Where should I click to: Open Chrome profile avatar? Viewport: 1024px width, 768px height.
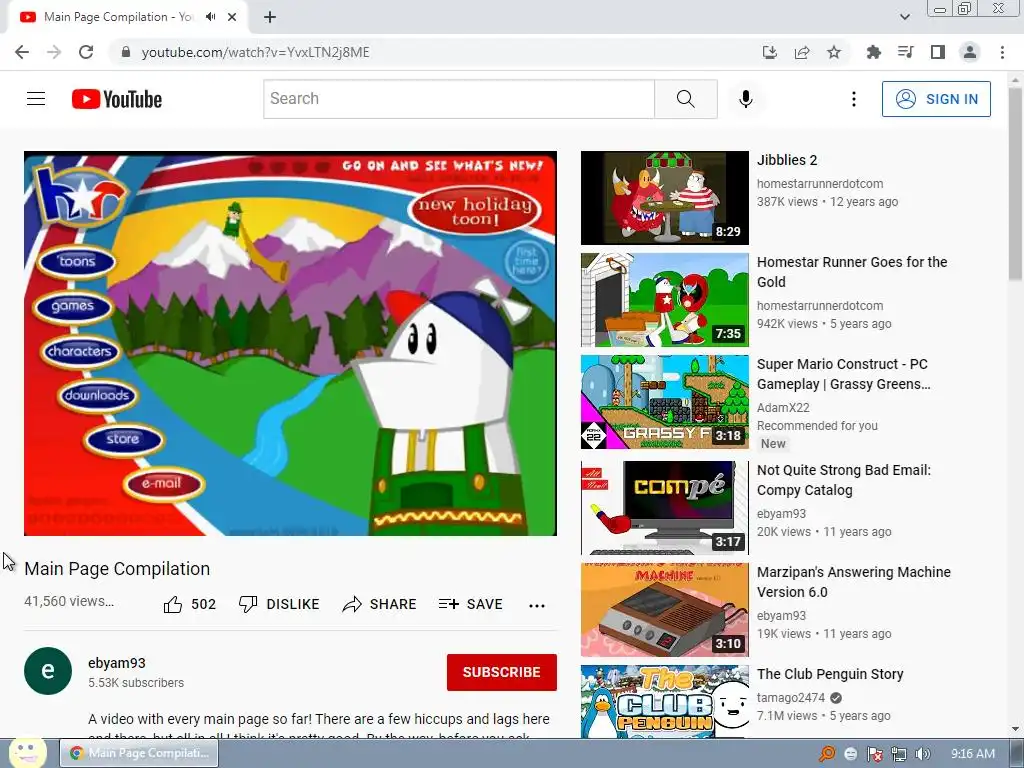pyautogui.click(x=970, y=52)
